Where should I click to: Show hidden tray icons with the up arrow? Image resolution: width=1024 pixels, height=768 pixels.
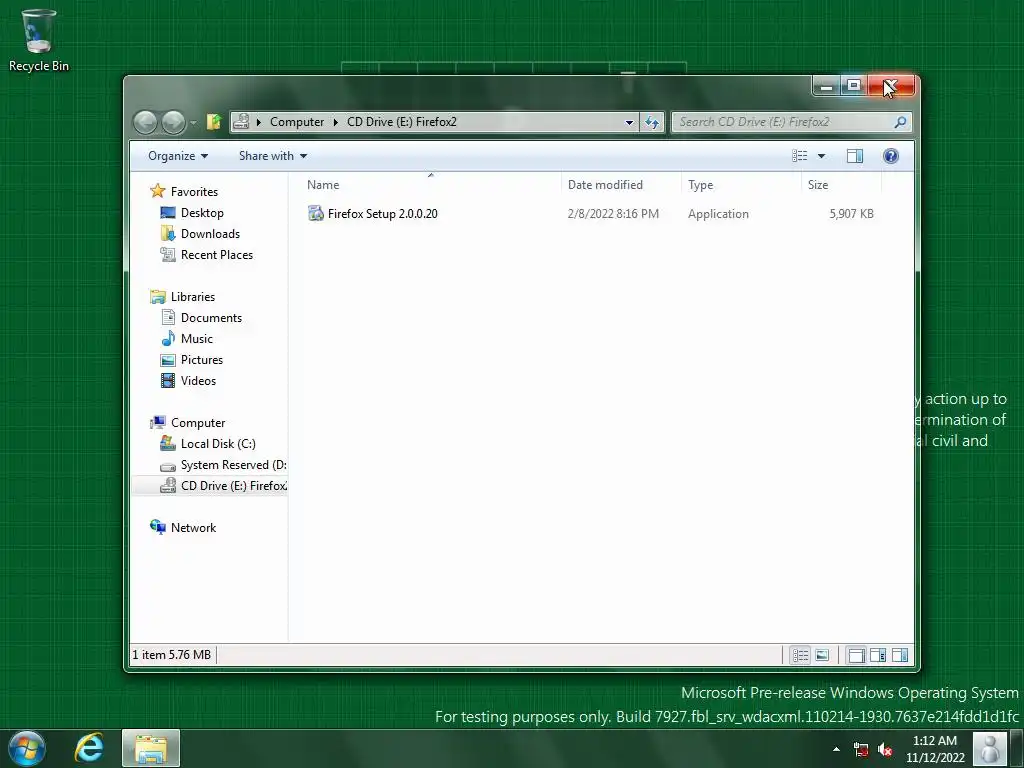(x=836, y=749)
